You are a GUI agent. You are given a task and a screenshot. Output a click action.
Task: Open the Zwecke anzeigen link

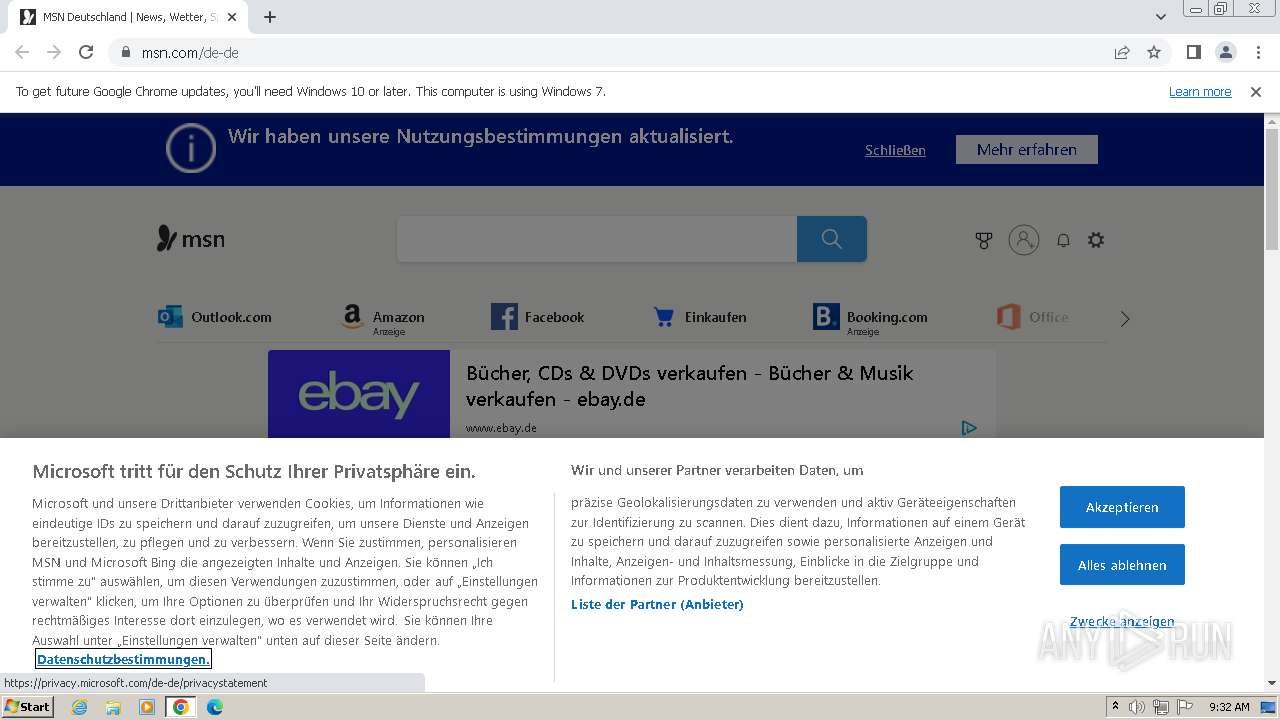point(1122,621)
